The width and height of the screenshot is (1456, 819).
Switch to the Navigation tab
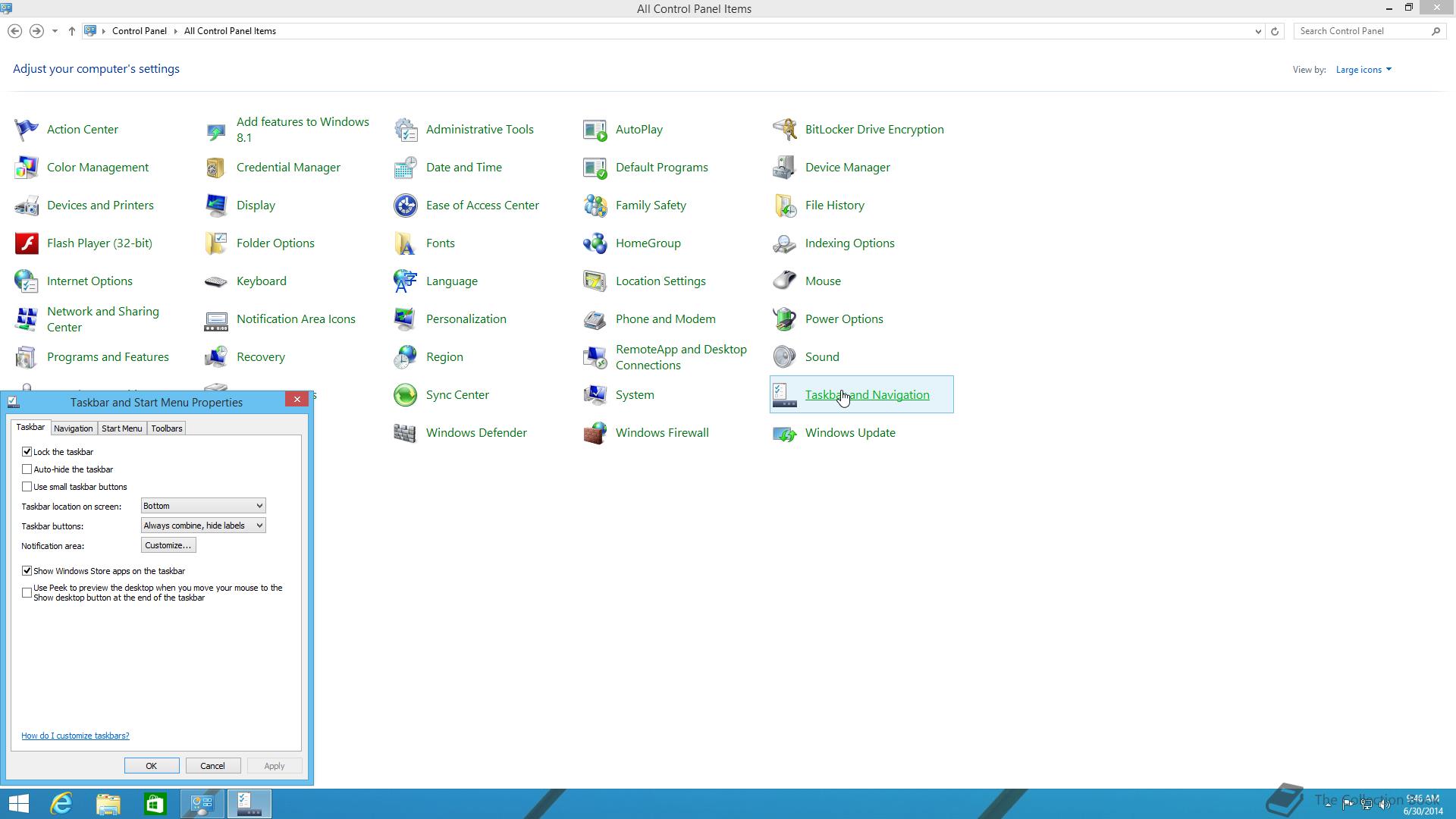coord(74,428)
